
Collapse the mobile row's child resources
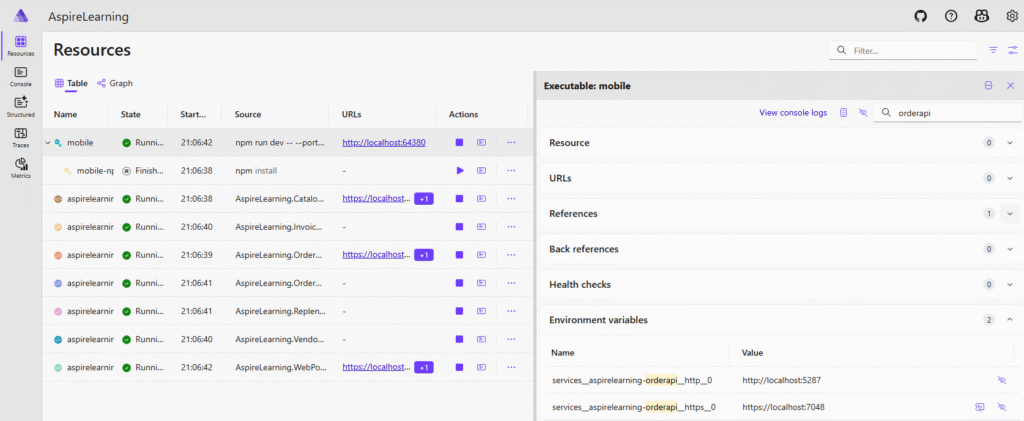click(48, 142)
